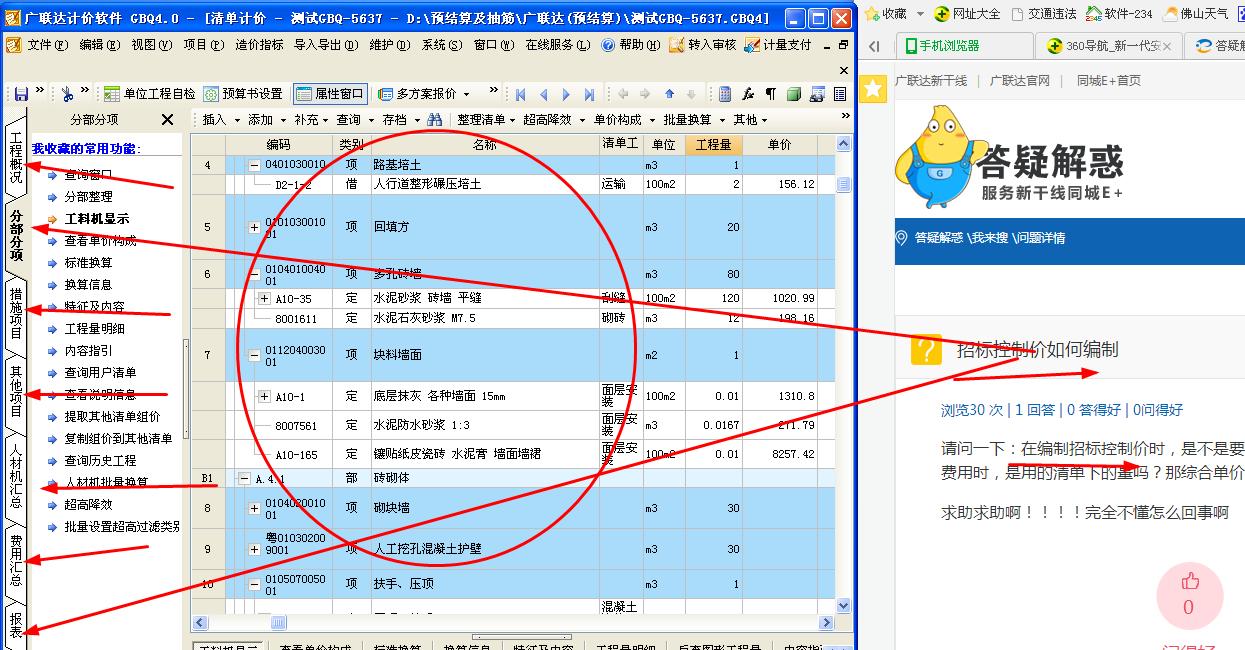Jump to first record arrow
The image size is (1245, 650).
click(521, 94)
